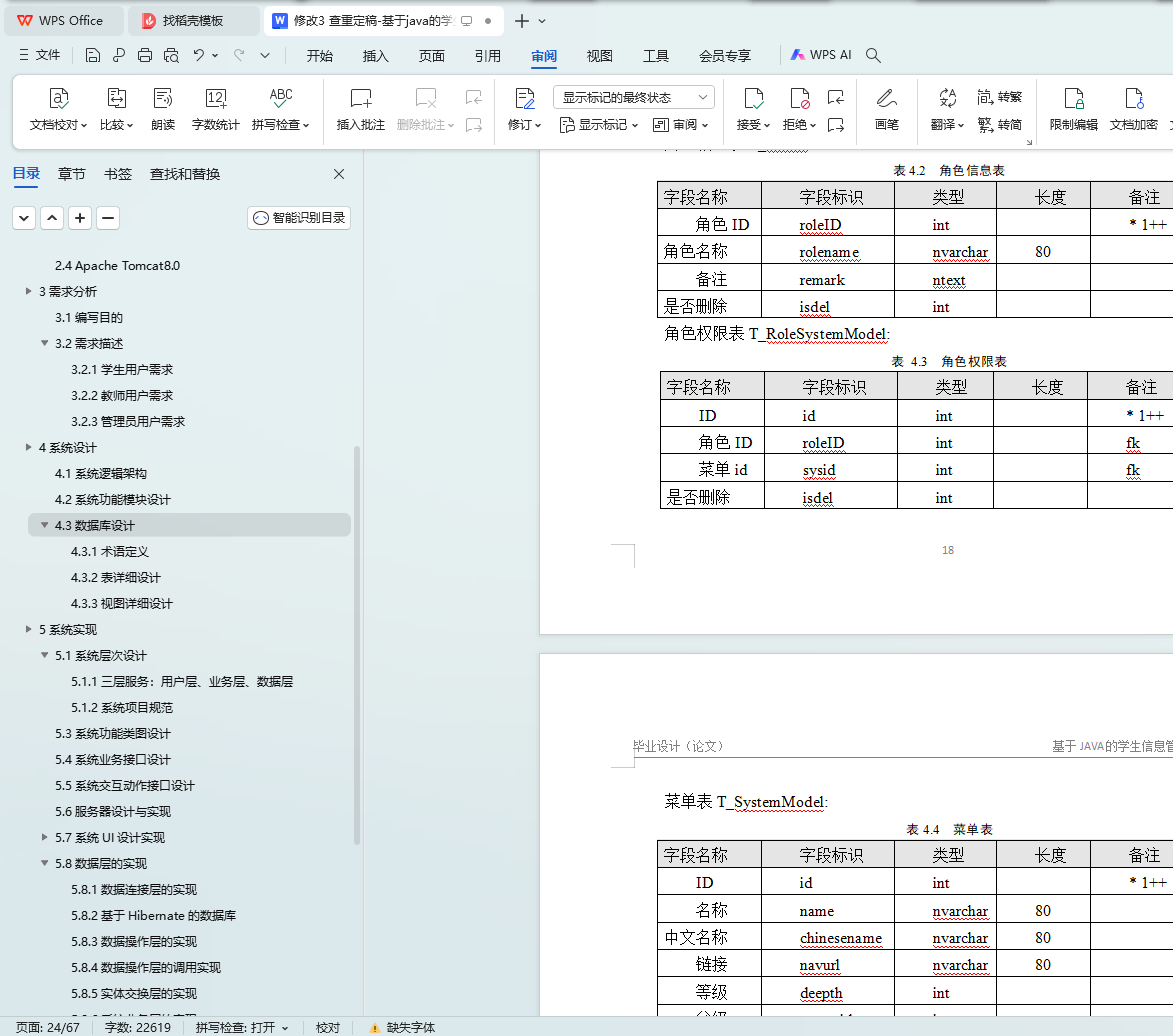Image resolution: width=1173 pixels, height=1036 pixels.
Task: Run 拼写检查 spell check
Action: tap(281, 109)
